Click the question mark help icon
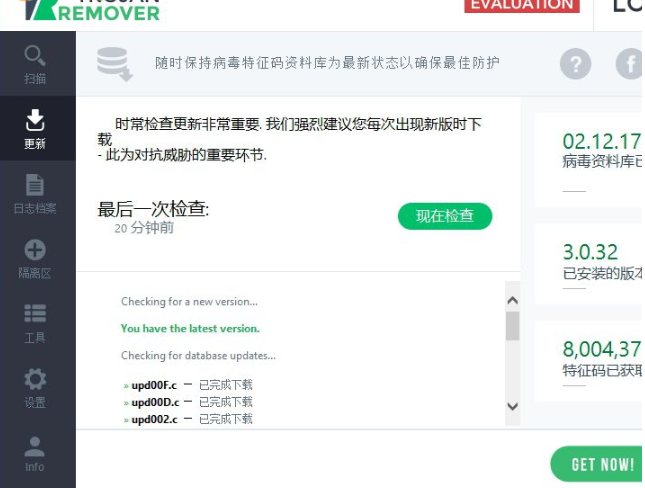The image size is (645, 488). (x=575, y=64)
